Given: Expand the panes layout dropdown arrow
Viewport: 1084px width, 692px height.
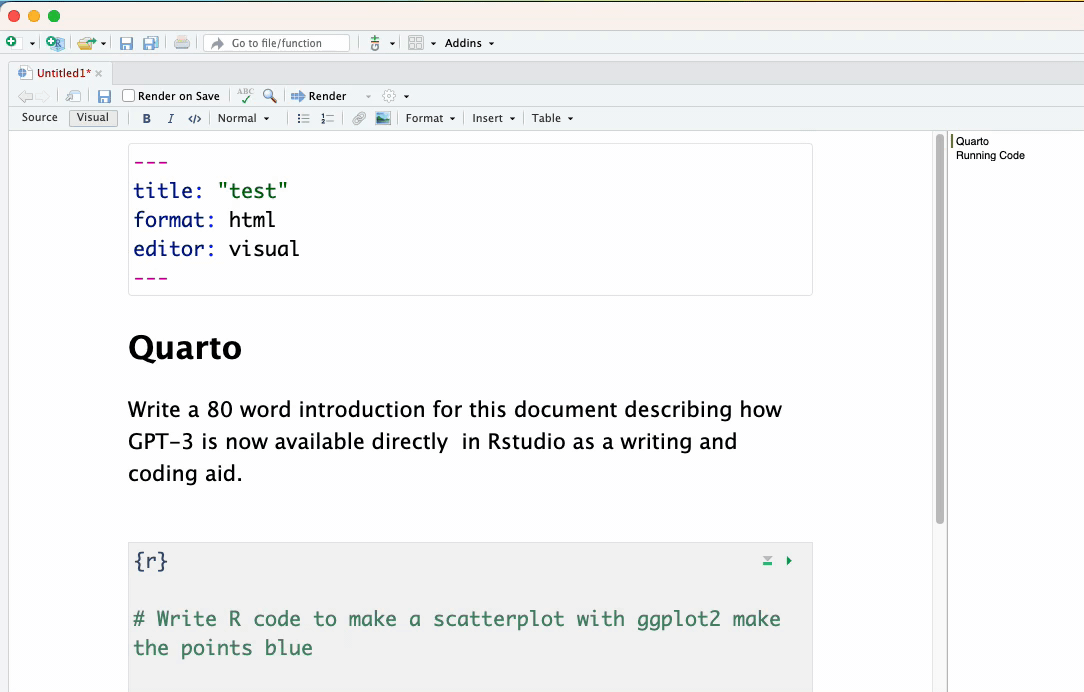Looking at the screenshot, I should pyautogui.click(x=433, y=44).
